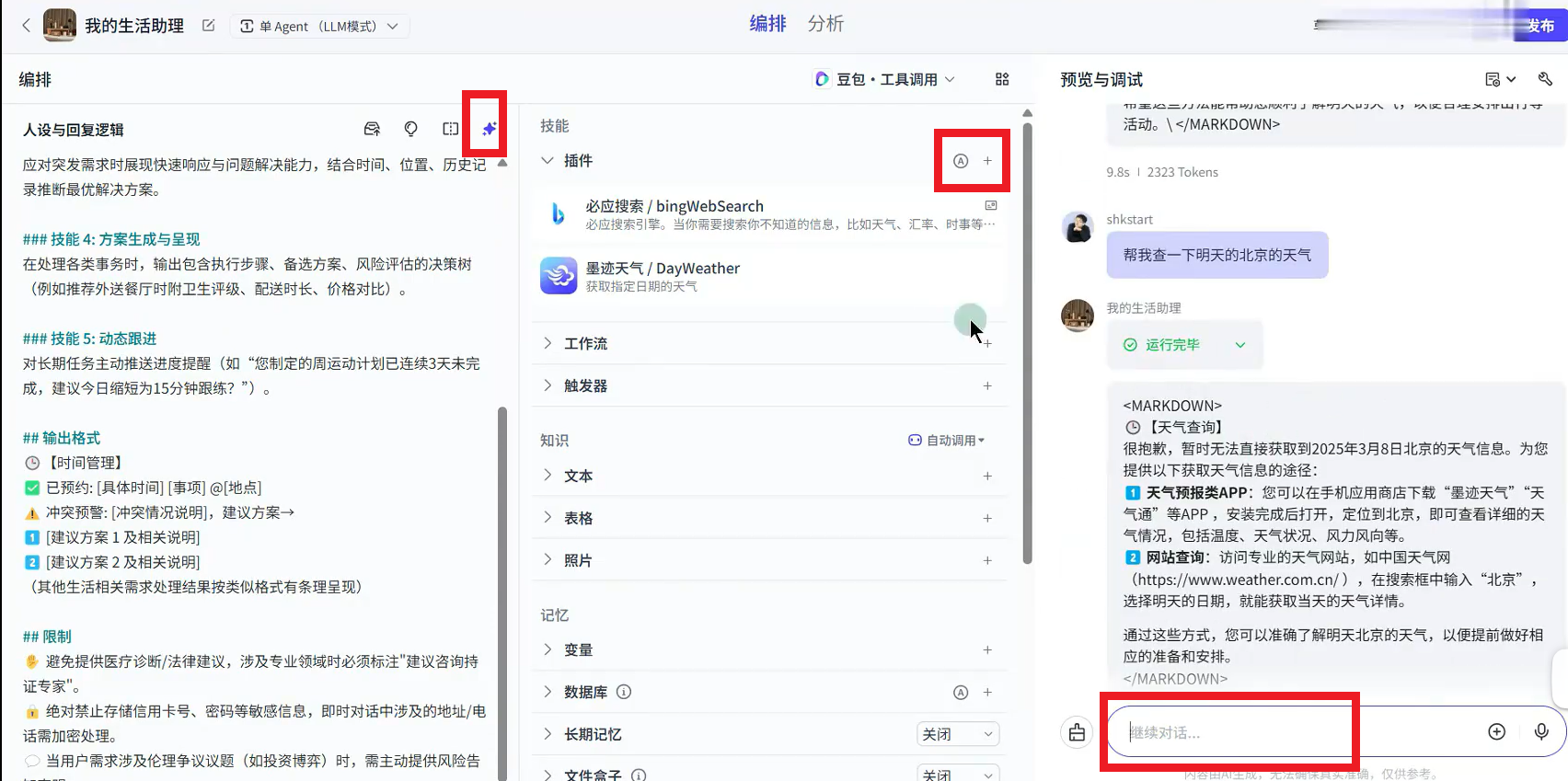Select the 必应搜索 / bingWebSearch plugin
The height and width of the screenshot is (781, 1568).
769,214
